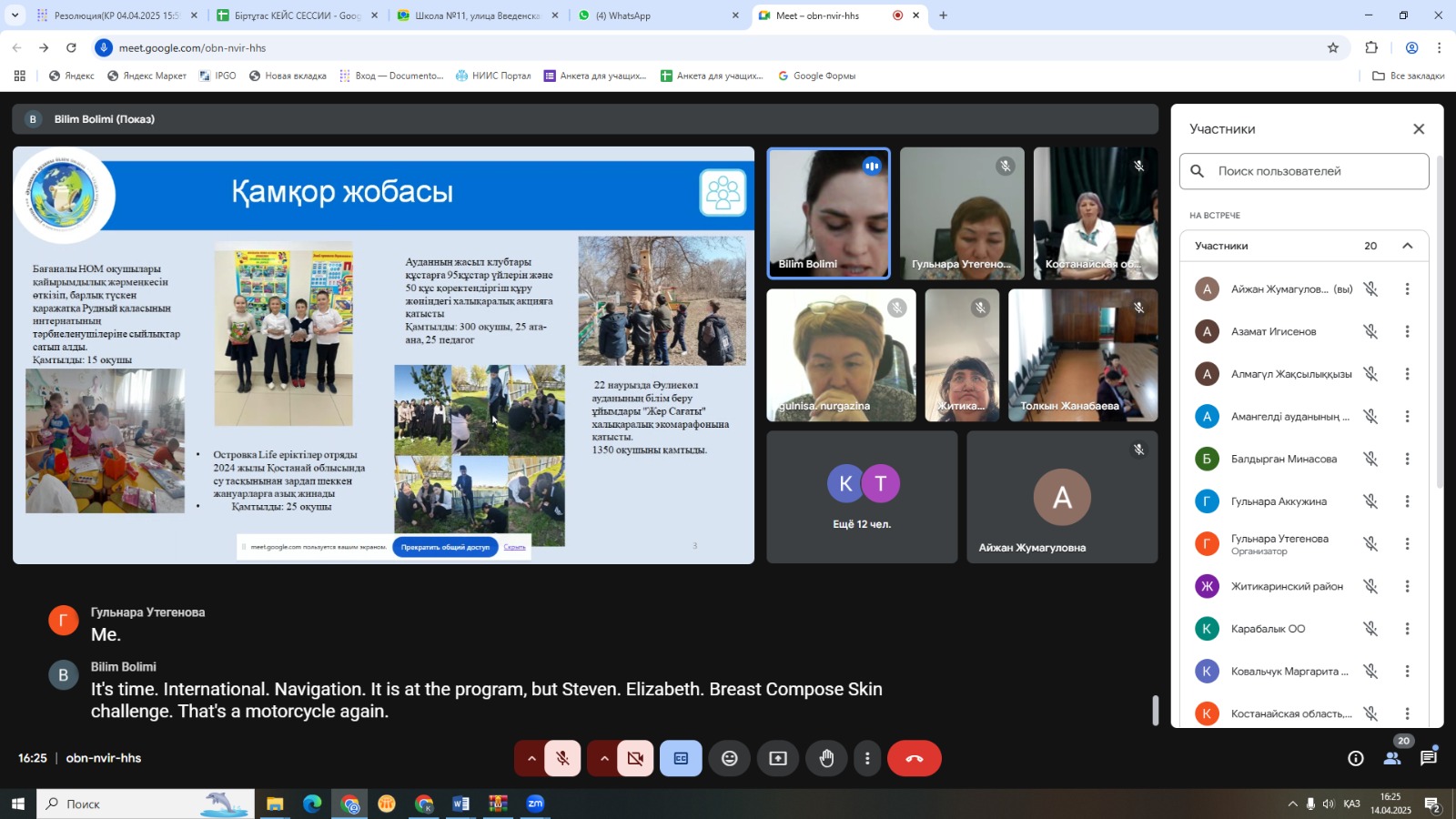
Task: Click the present screen icon
Action: [x=778, y=758]
